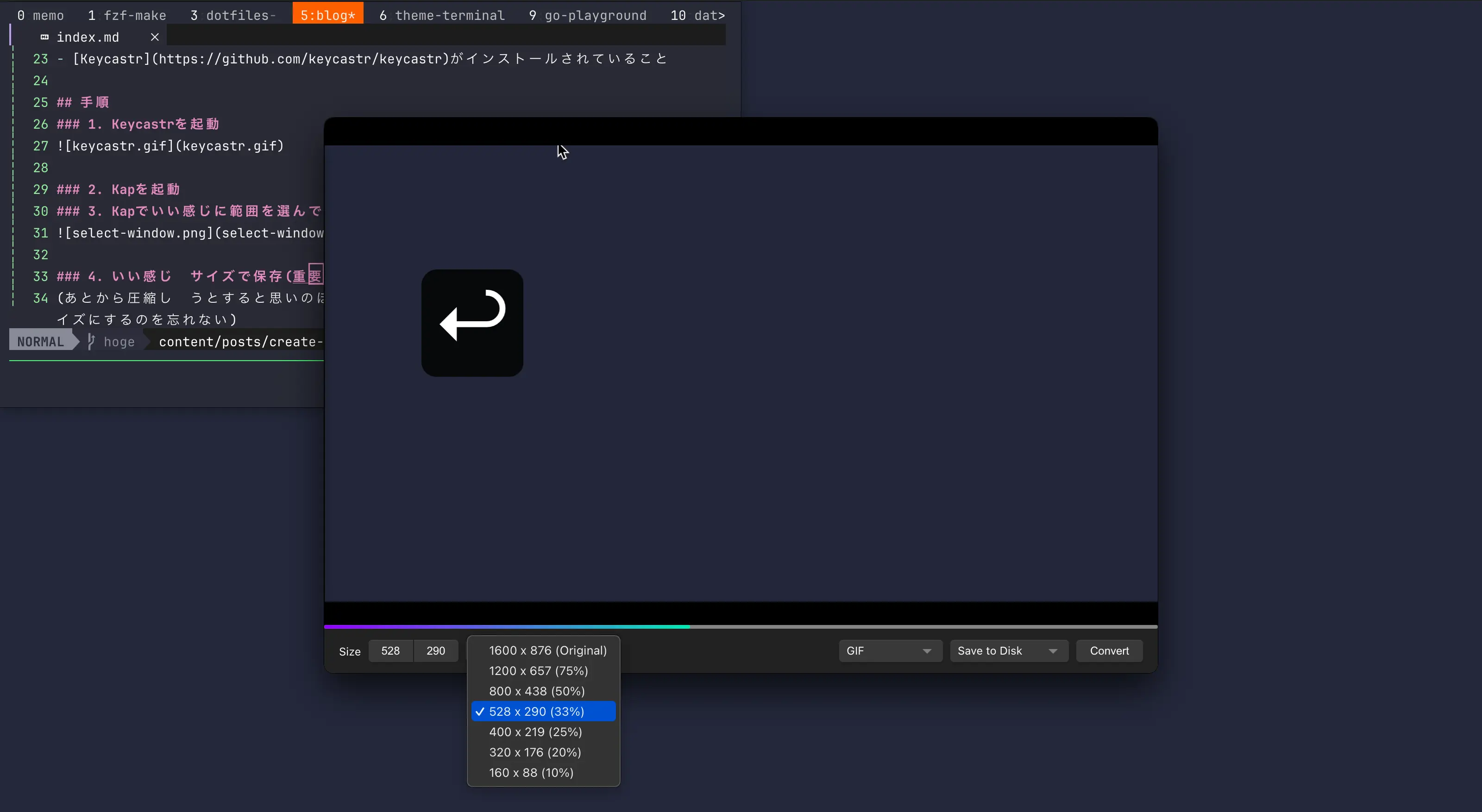Open the GIF format dropdown

pyautogui.click(x=889, y=650)
